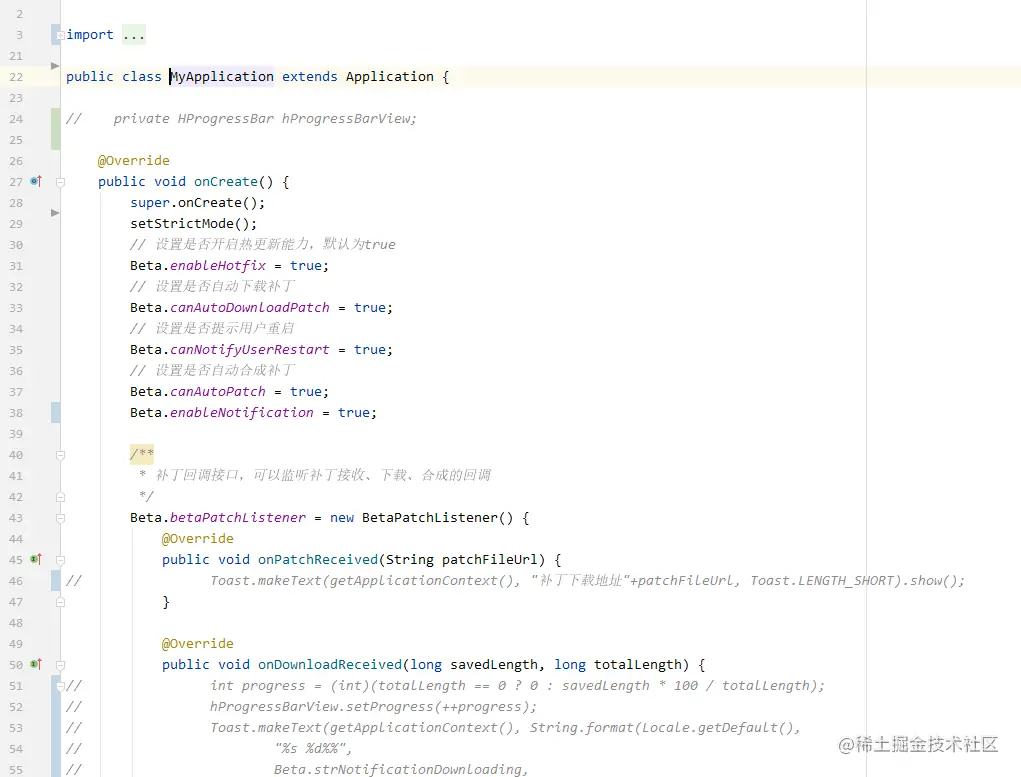The height and width of the screenshot is (777, 1021).
Task: Click the @Override annotation on line 26
Action: (133, 160)
